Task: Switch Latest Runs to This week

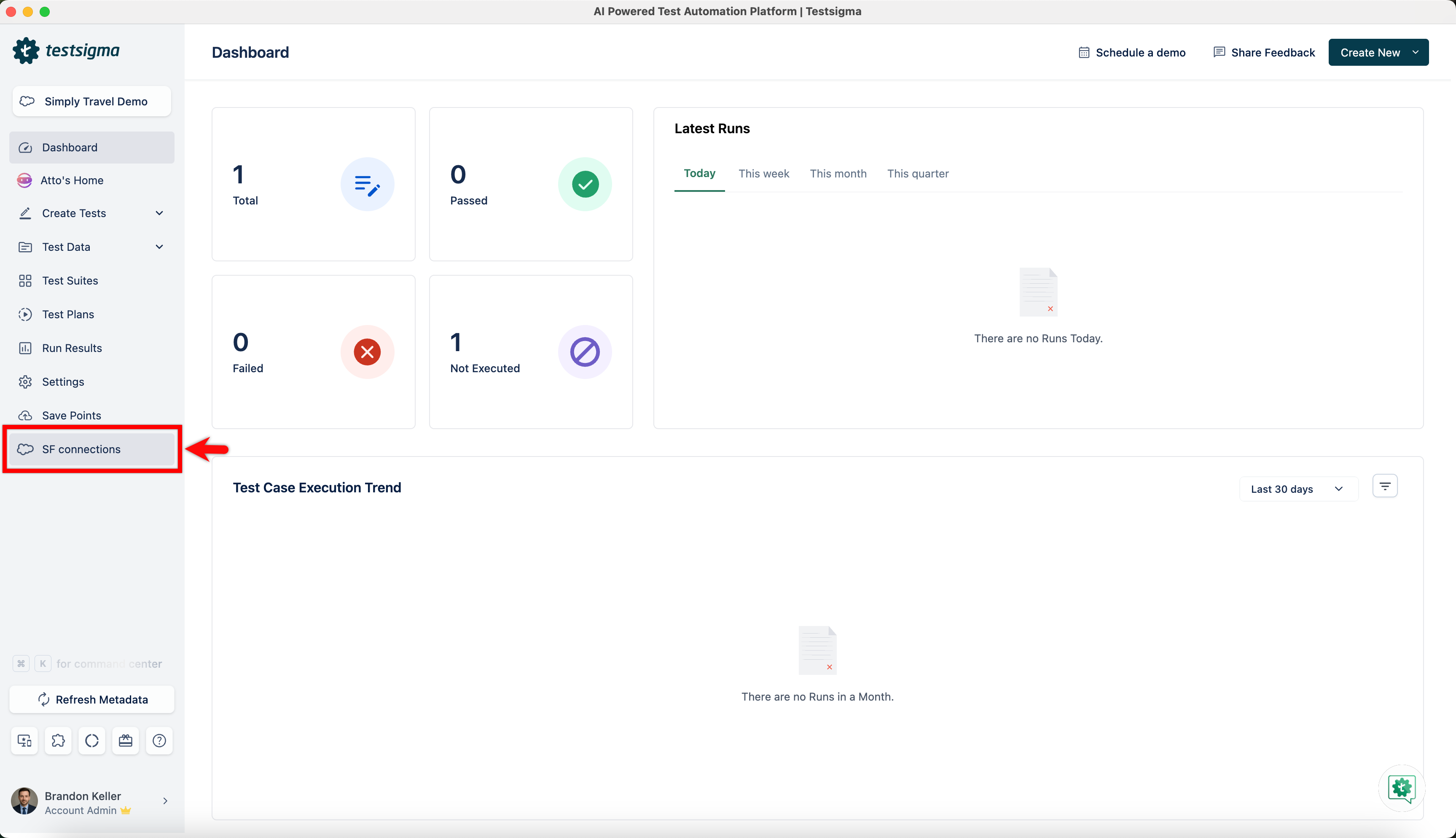Action: click(x=764, y=173)
